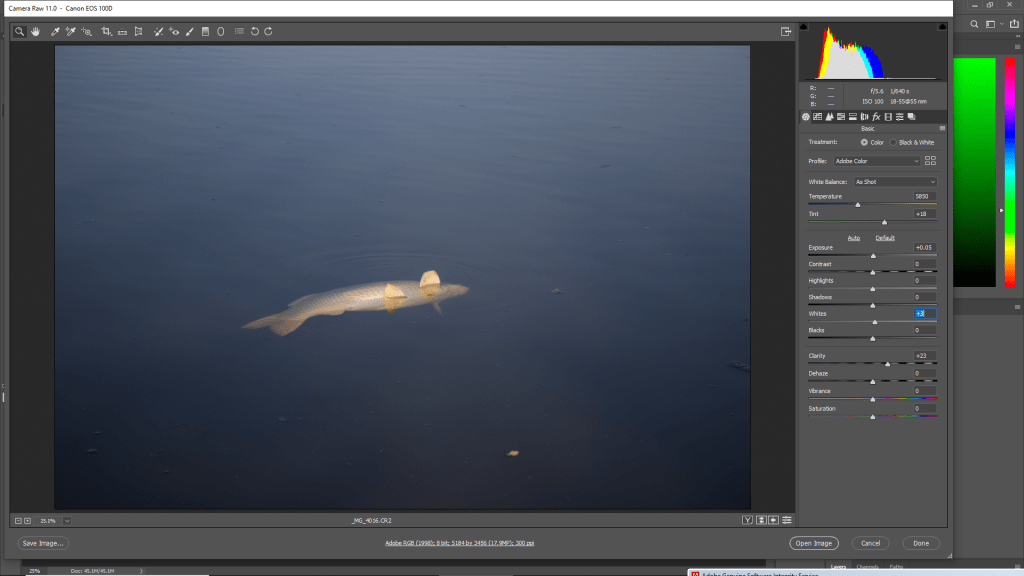Switch to the Tone Curve panel tab
Image resolution: width=1024 pixels, height=576 pixels.
click(817, 116)
